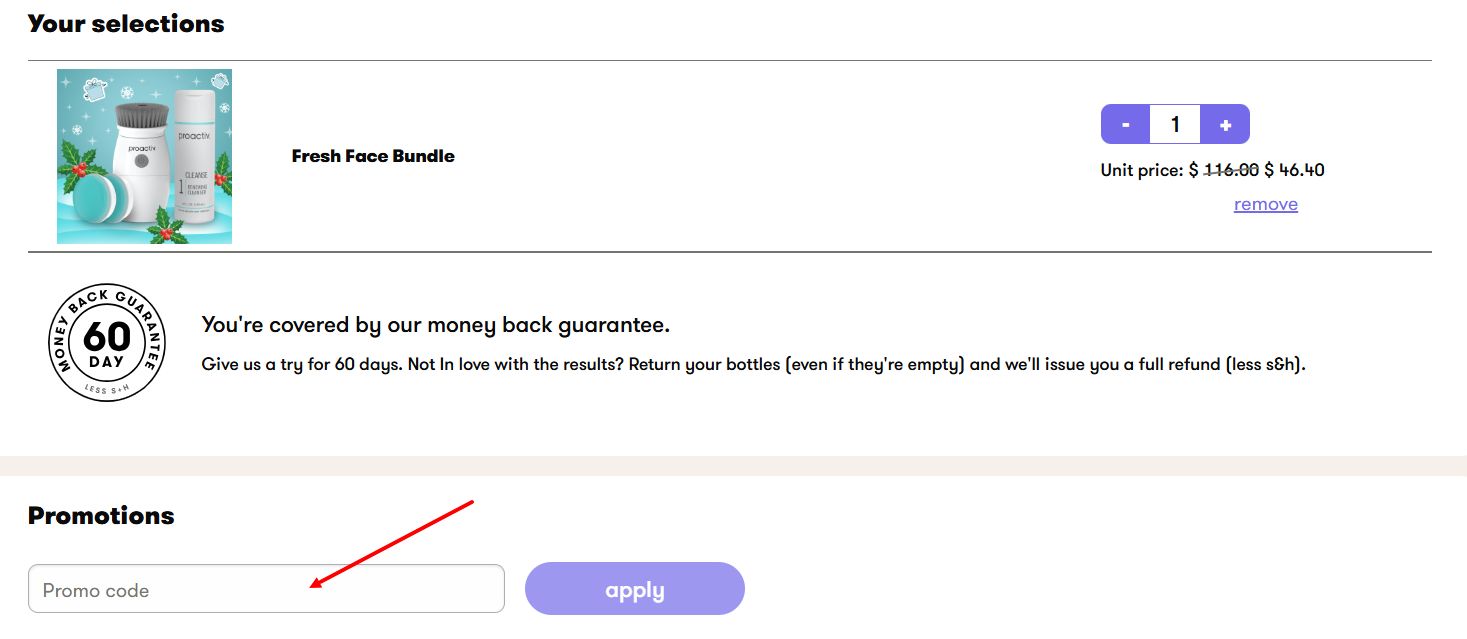
Task: Click the minus icon to decrease quantity
Action: click(x=1125, y=124)
